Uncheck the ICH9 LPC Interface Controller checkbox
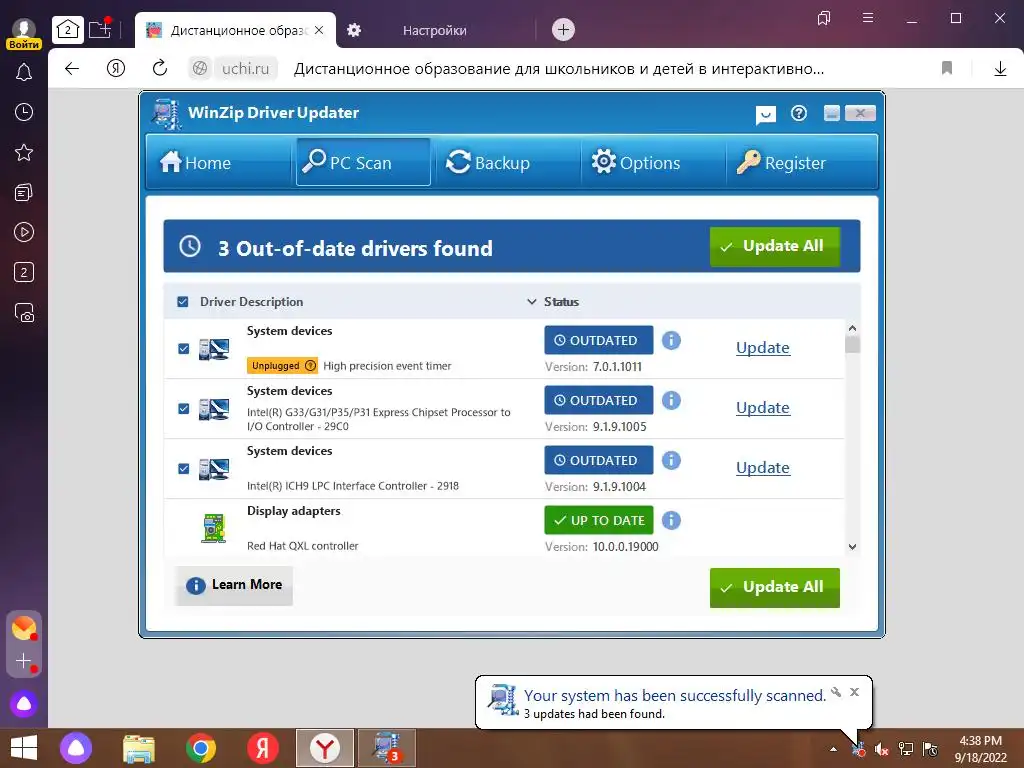This screenshot has width=1024, height=768. click(x=184, y=469)
